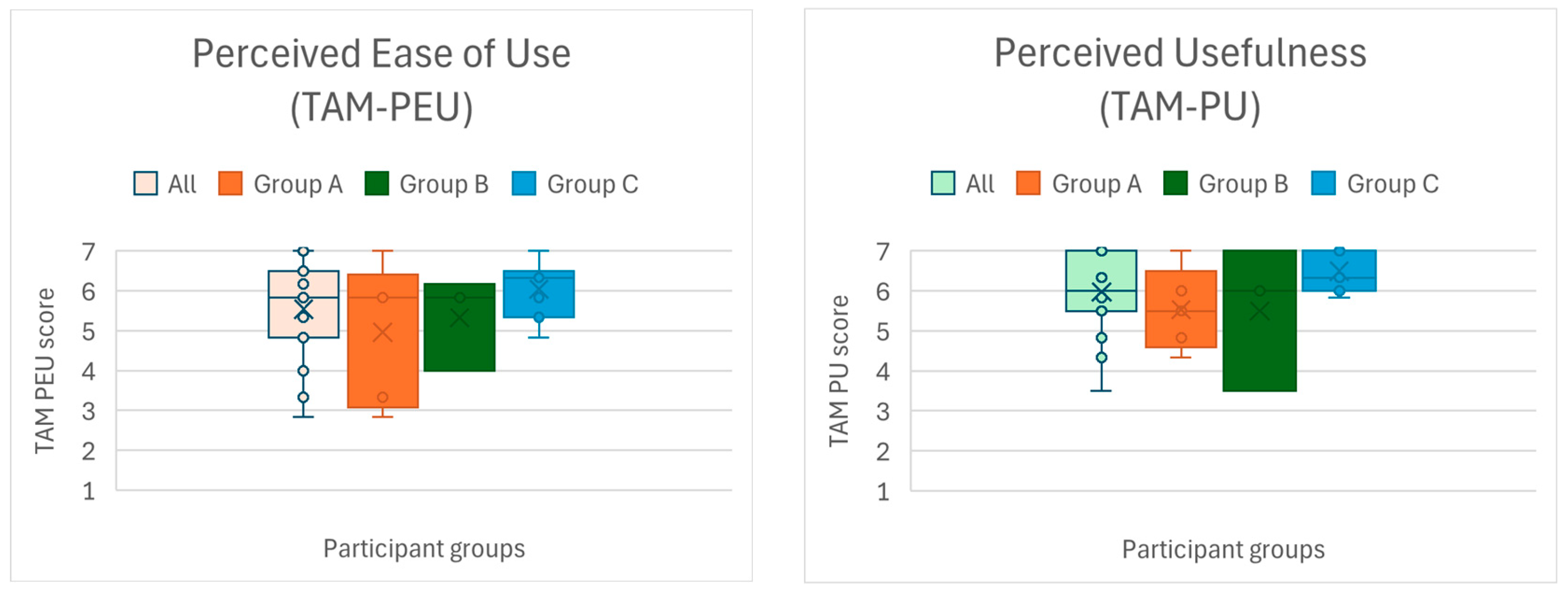The height and width of the screenshot is (597, 1568).
Task: Click dark green Group B box in Ease of Use plot
Action: (x=460, y=347)
